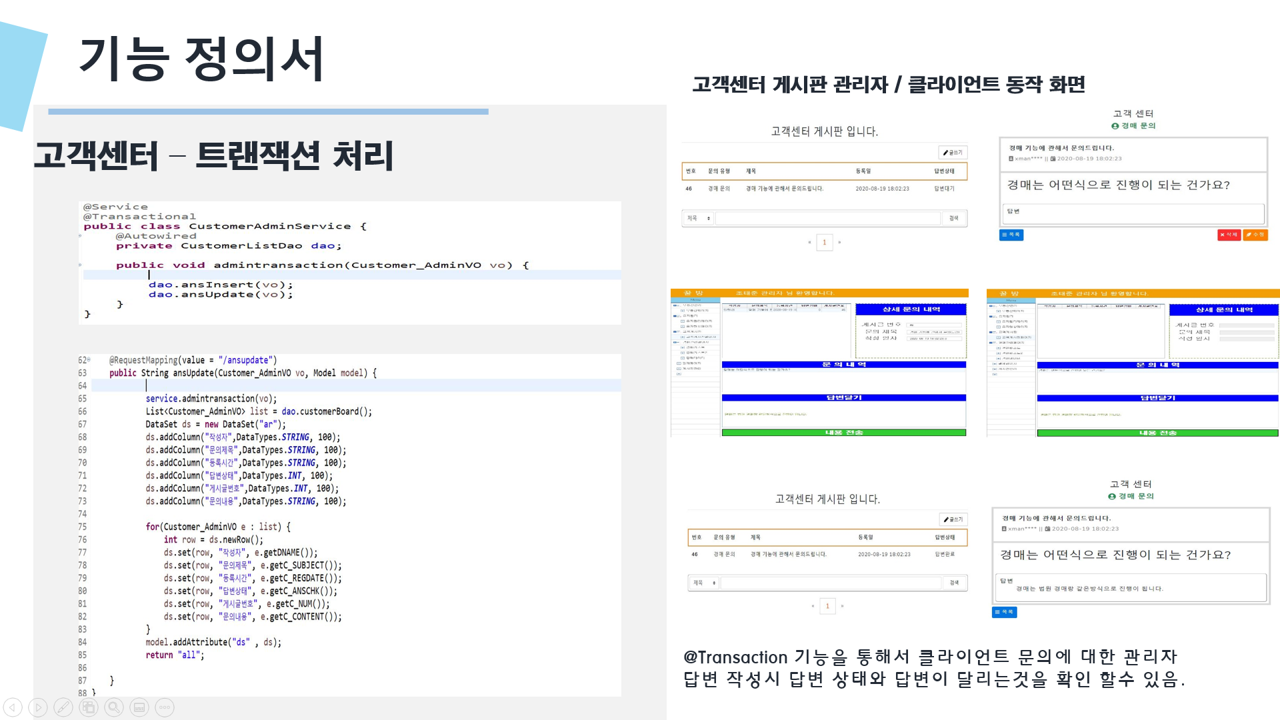This screenshot has width=1280, height=720.
Task: Click 'return "all";' on line 85
Action: tap(175, 655)
